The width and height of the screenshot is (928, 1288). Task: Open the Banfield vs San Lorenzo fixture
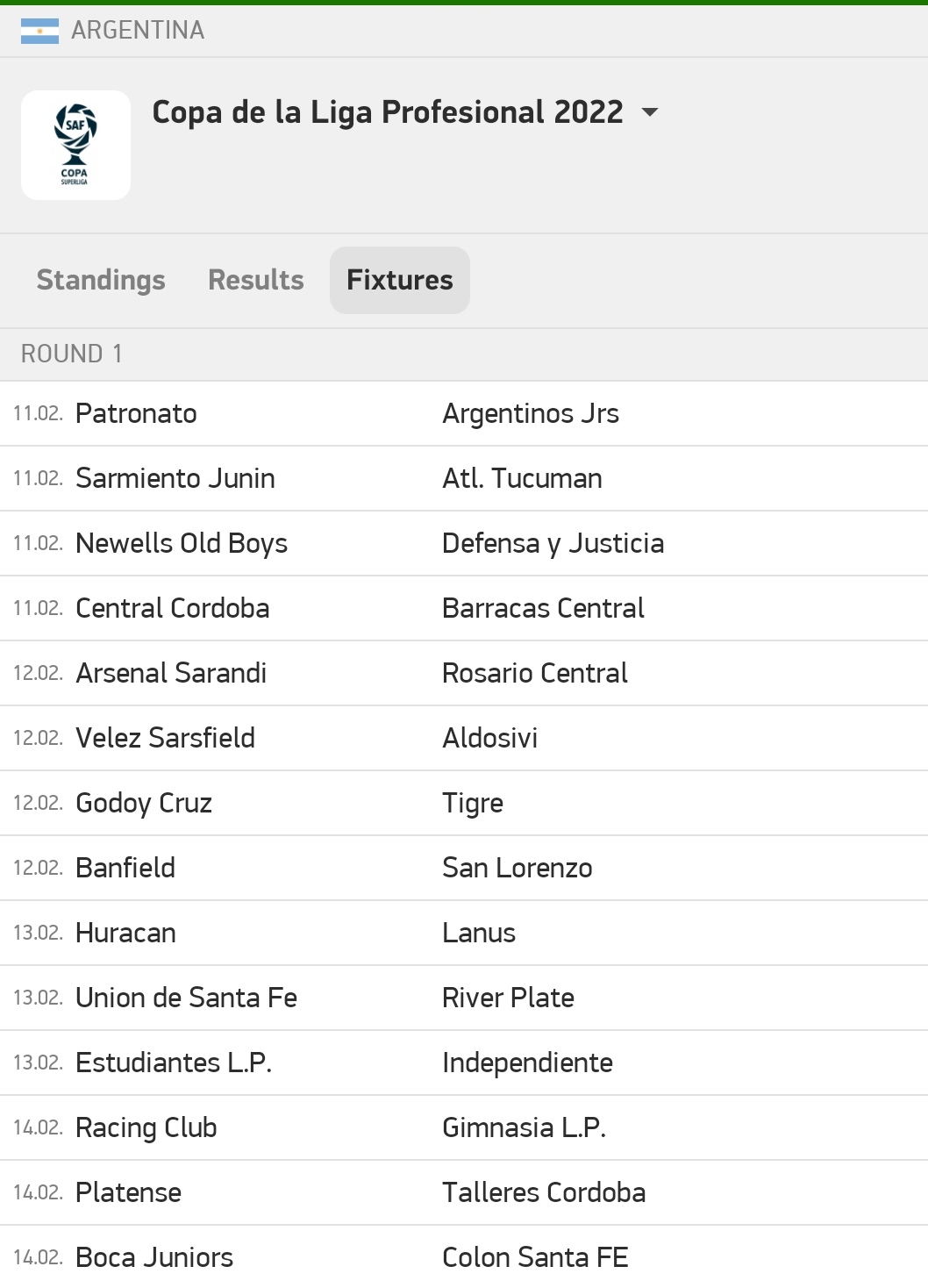464,868
